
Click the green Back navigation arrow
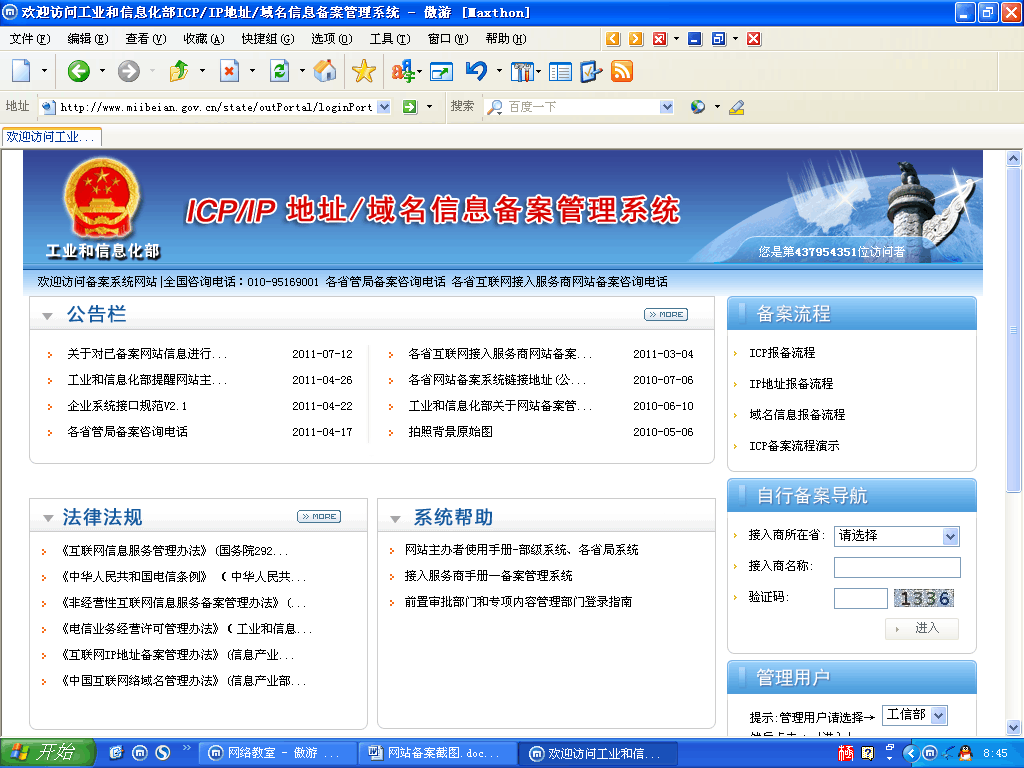(79, 71)
